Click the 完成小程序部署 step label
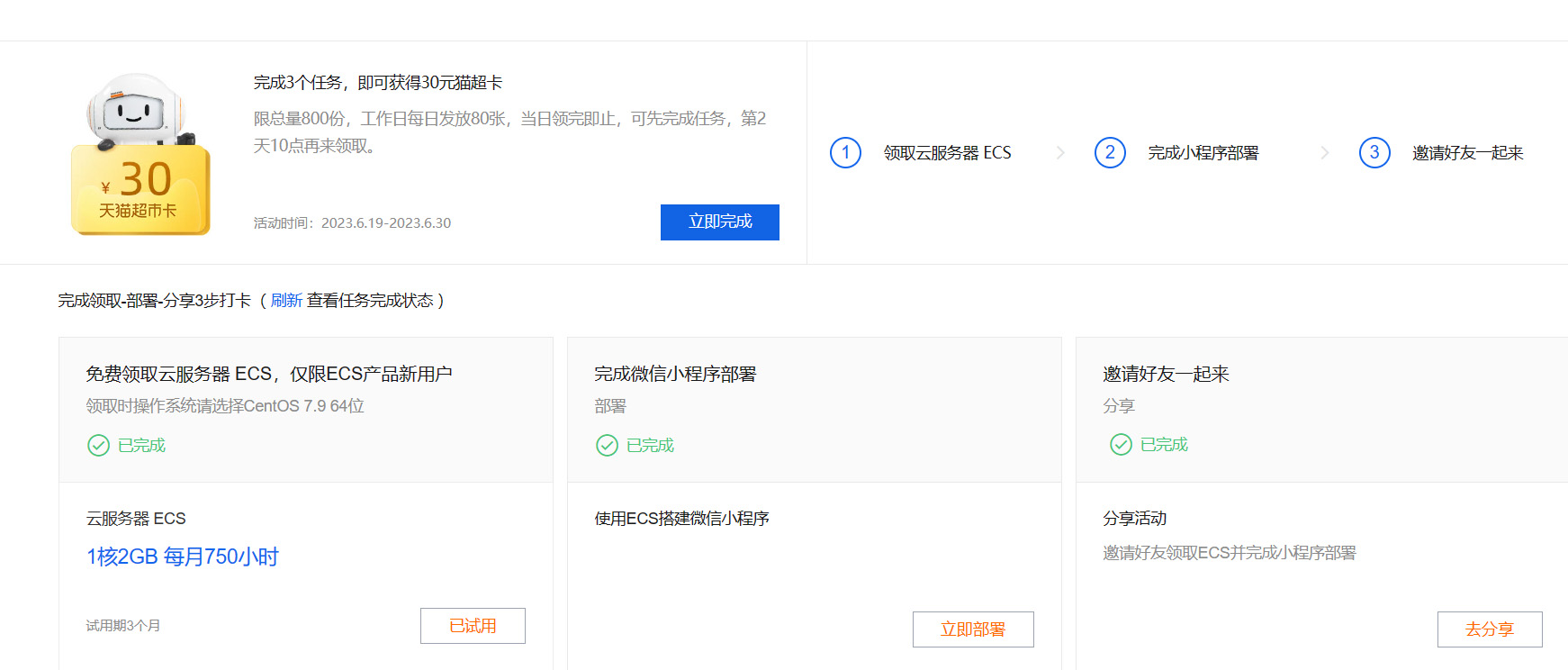The height and width of the screenshot is (670, 1568). point(1203,153)
